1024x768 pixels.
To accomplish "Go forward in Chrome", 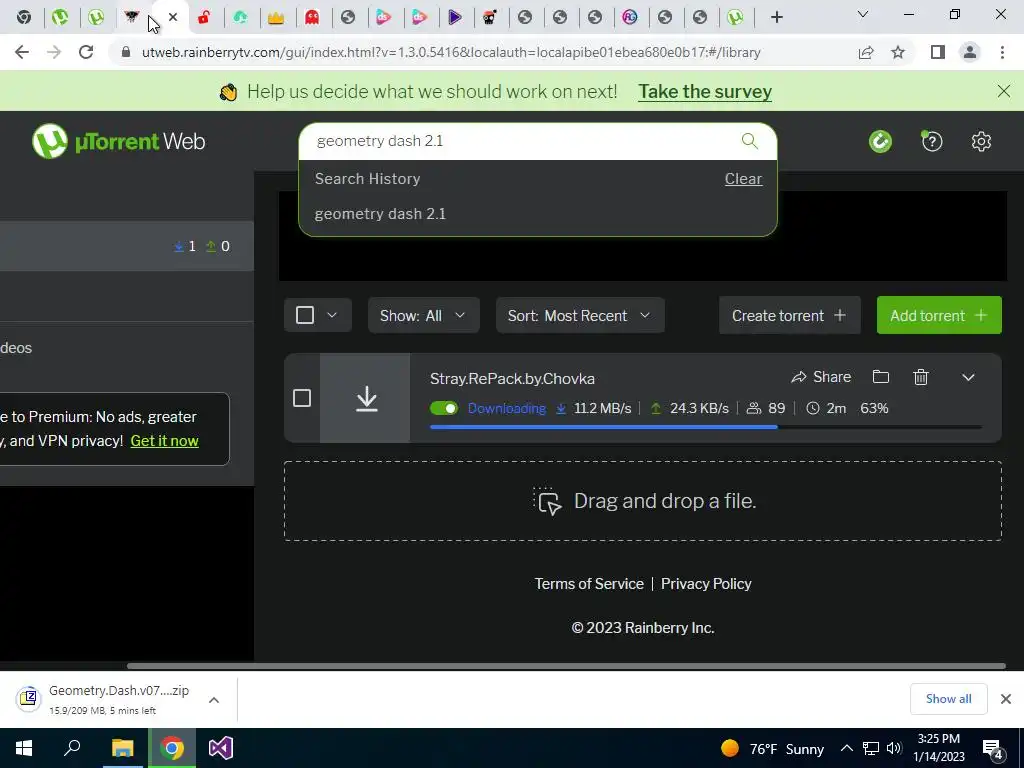I will 54,52.
